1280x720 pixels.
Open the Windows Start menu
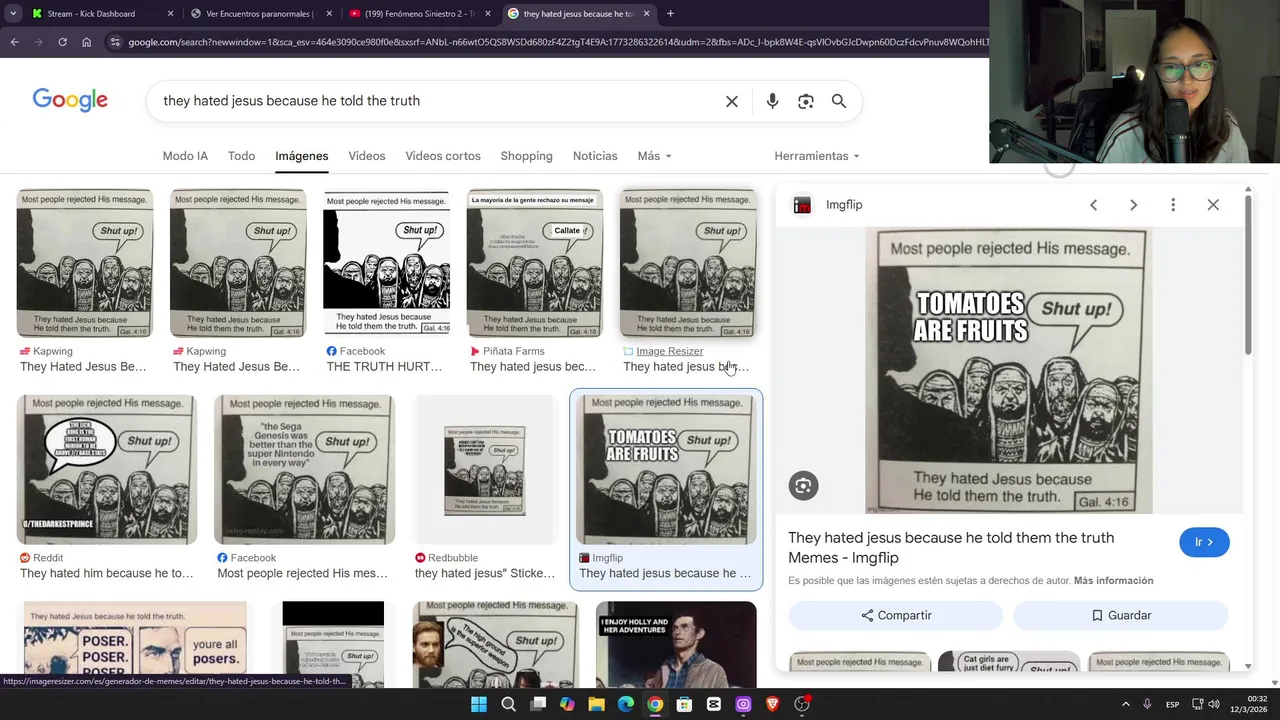click(x=479, y=704)
